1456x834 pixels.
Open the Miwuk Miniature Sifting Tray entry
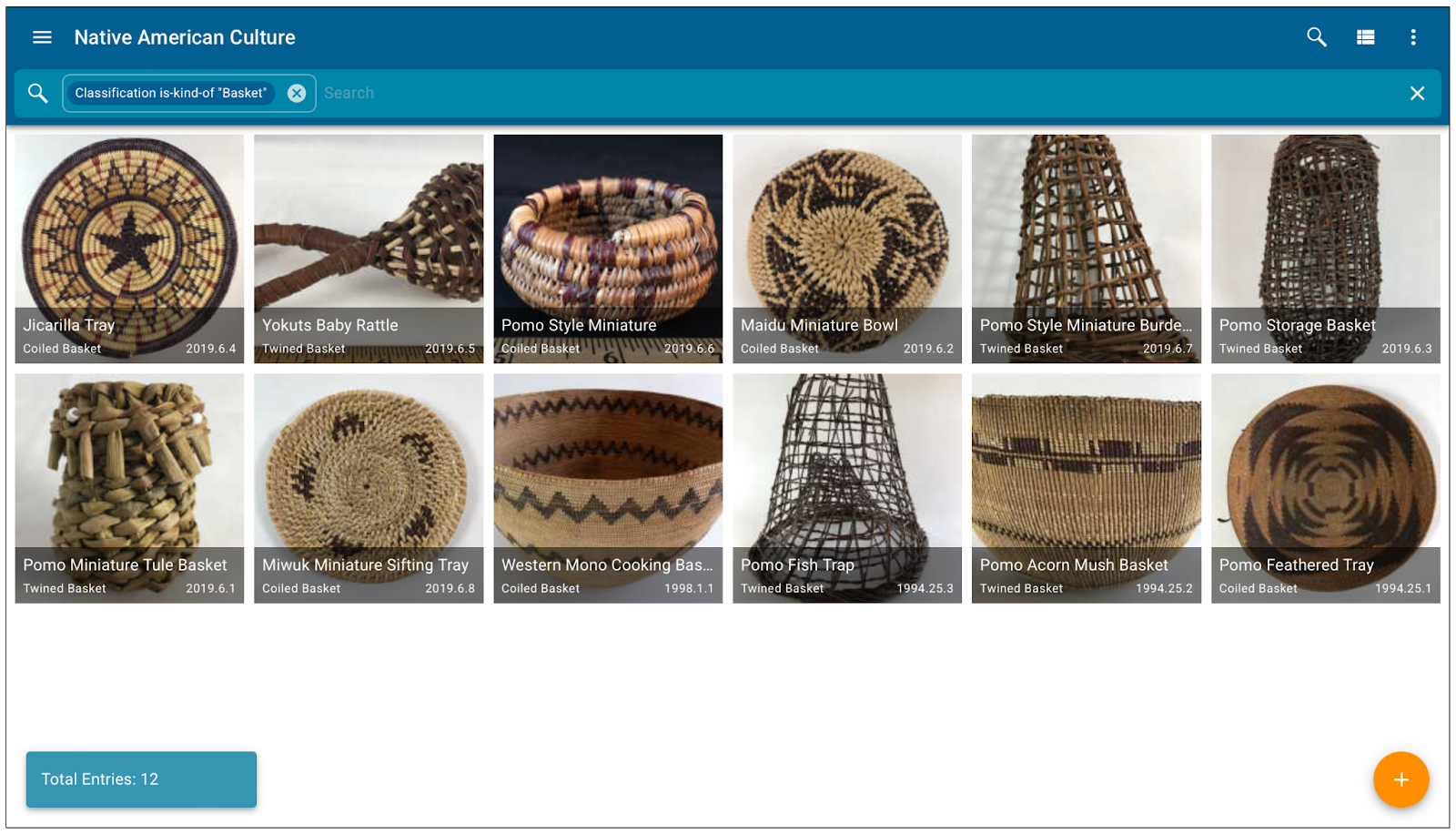coord(369,489)
